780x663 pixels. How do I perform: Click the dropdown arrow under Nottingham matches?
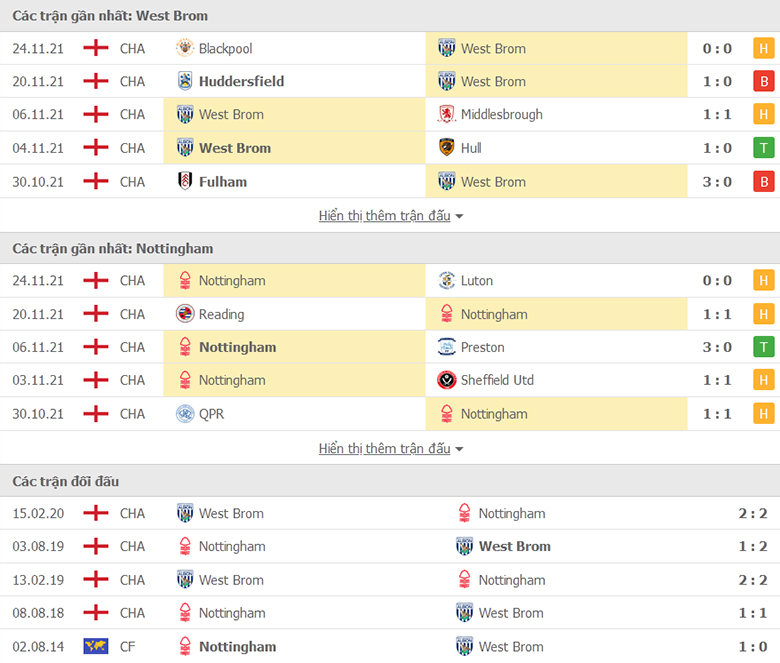[459, 449]
